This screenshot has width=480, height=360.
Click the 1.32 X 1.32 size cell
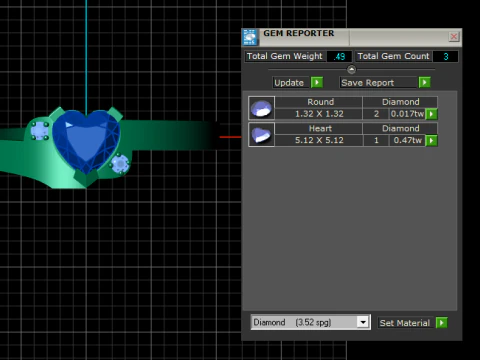point(319,114)
